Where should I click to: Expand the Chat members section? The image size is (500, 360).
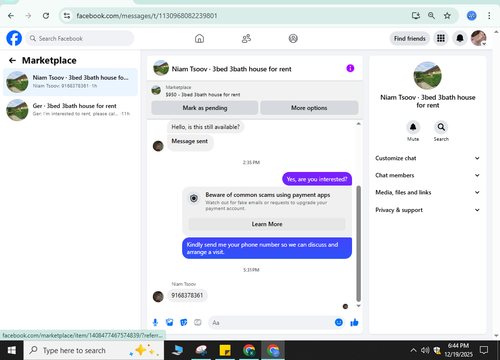click(427, 175)
